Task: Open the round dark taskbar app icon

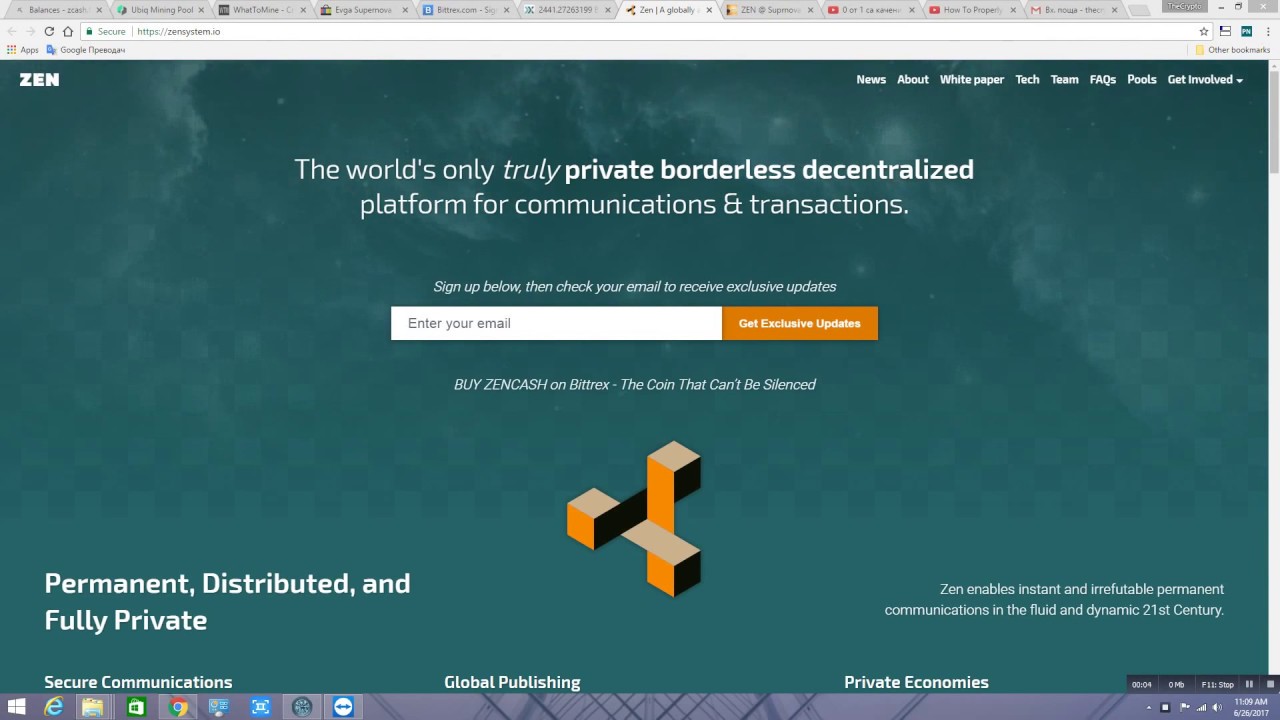Action: click(x=302, y=707)
